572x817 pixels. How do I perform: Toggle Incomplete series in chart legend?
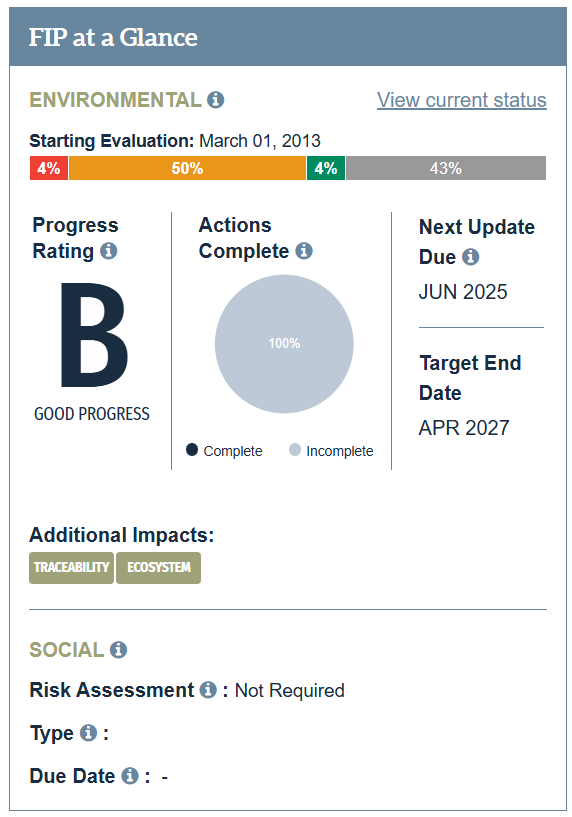point(331,451)
